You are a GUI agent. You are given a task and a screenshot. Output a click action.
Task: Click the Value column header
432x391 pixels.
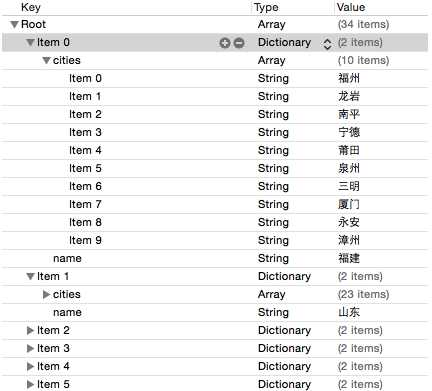coord(351,7)
